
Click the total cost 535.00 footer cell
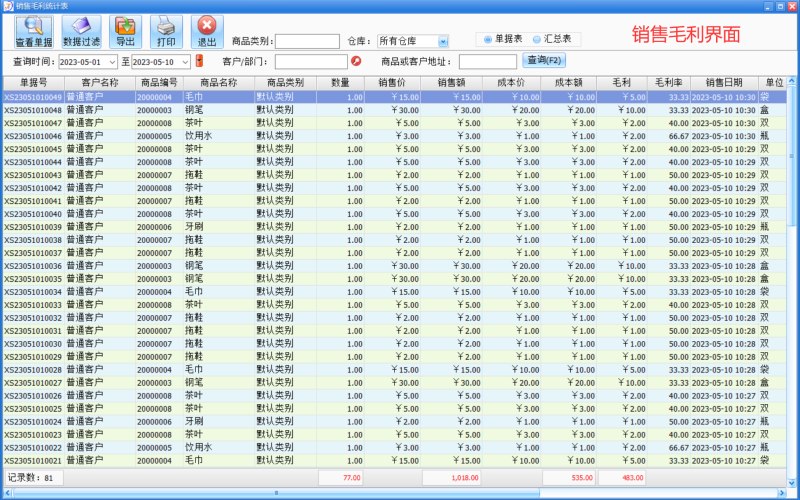568,478
